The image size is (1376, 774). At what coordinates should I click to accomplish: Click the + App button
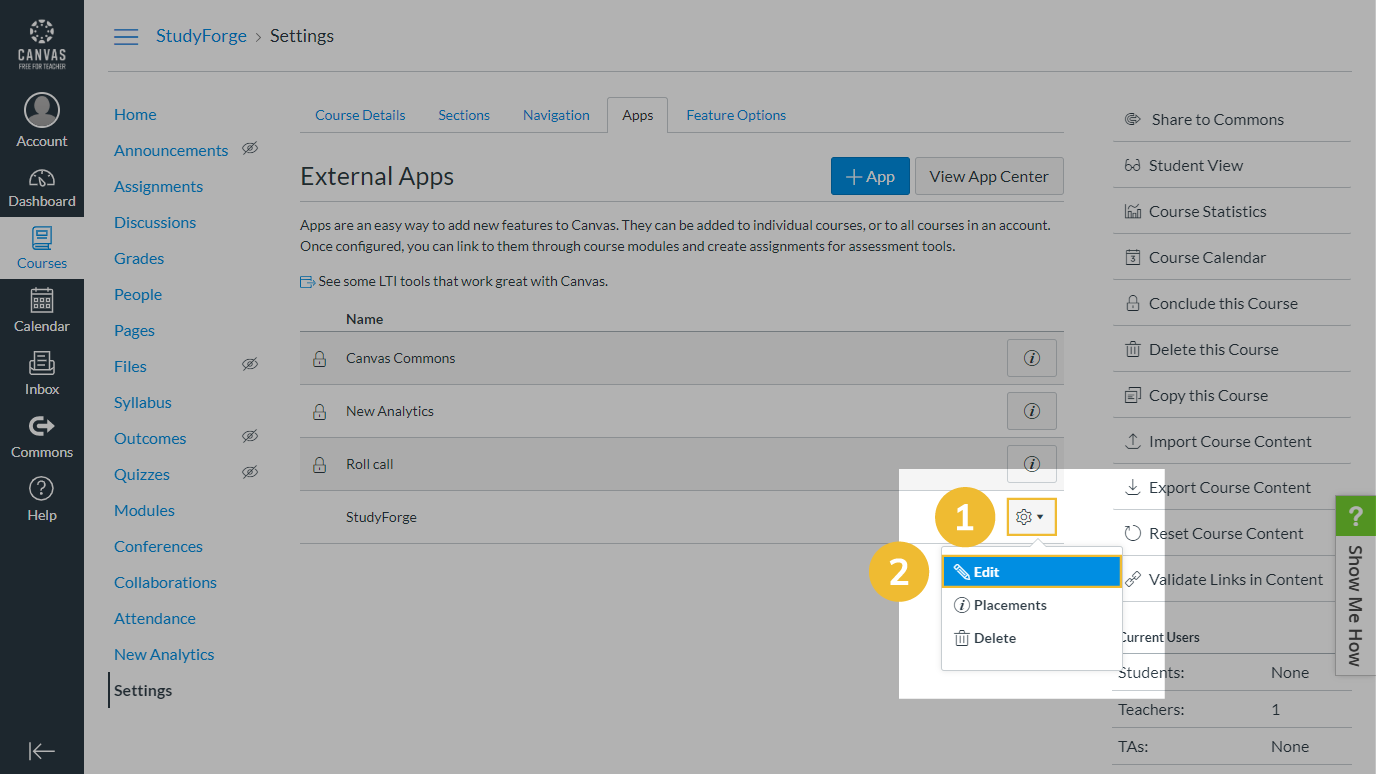pyautogui.click(x=870, y=176)
